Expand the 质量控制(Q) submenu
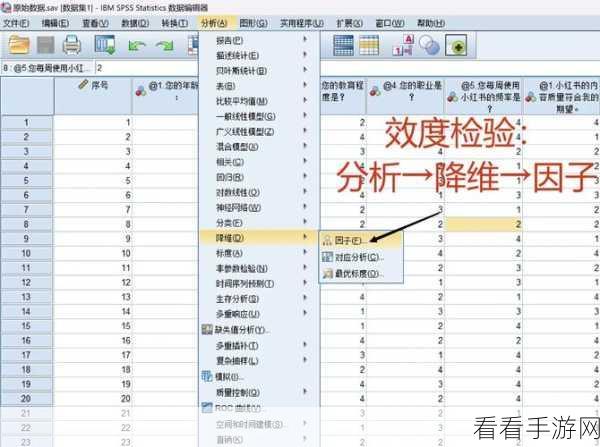Viewport: 600px width, 447px height. pyautogui.click(x=259, y=392)
